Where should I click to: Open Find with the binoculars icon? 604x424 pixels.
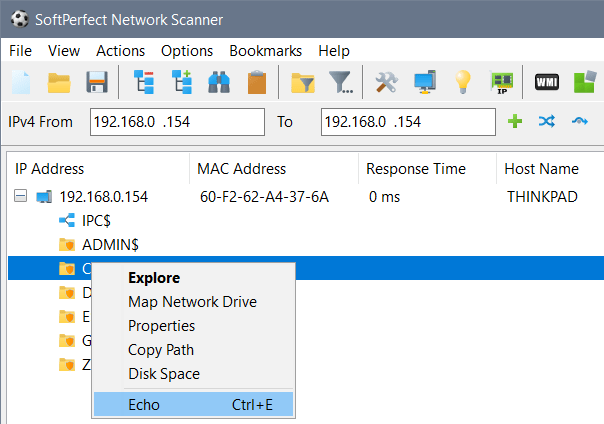pyautogui.click(x=219, y=82)
